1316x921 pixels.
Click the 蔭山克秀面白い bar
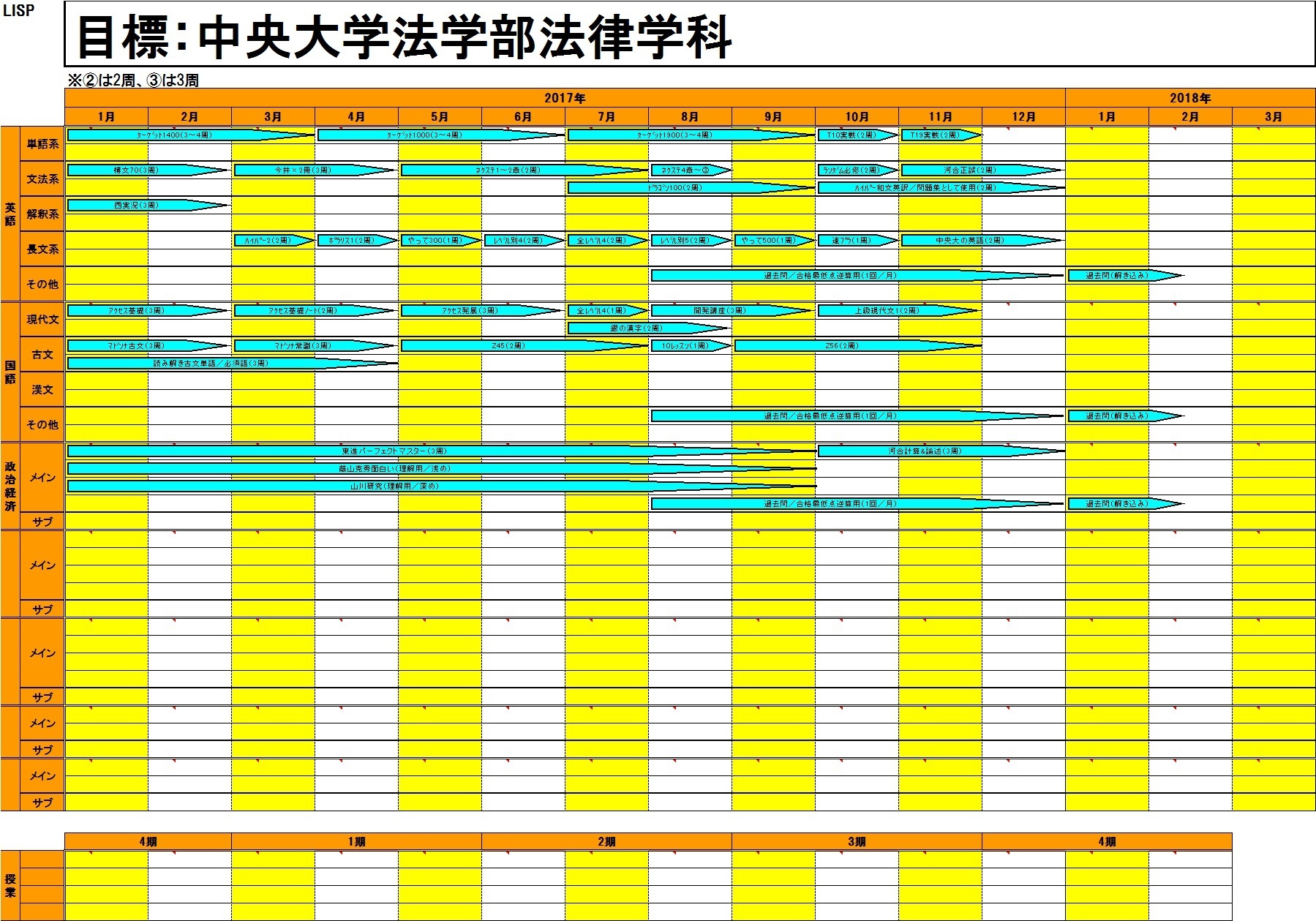point(441,469)
